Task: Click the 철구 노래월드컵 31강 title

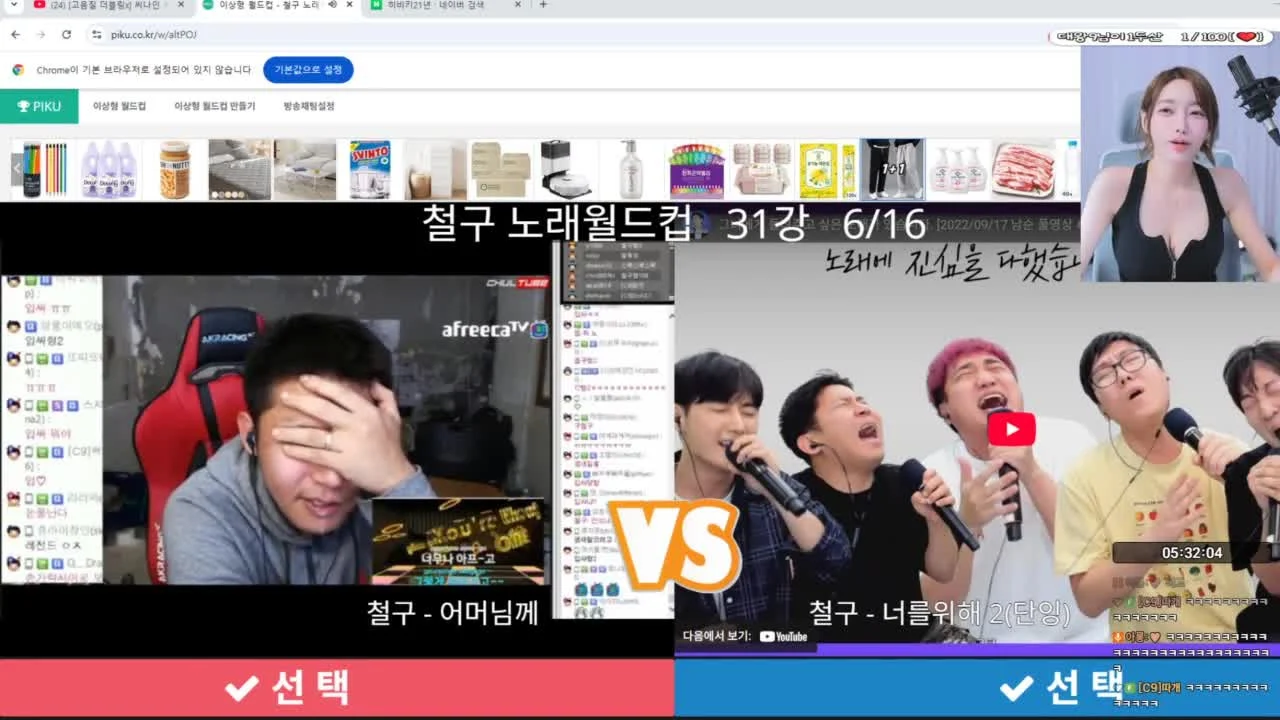Action: pyautogui.click(x=614, y=224)
